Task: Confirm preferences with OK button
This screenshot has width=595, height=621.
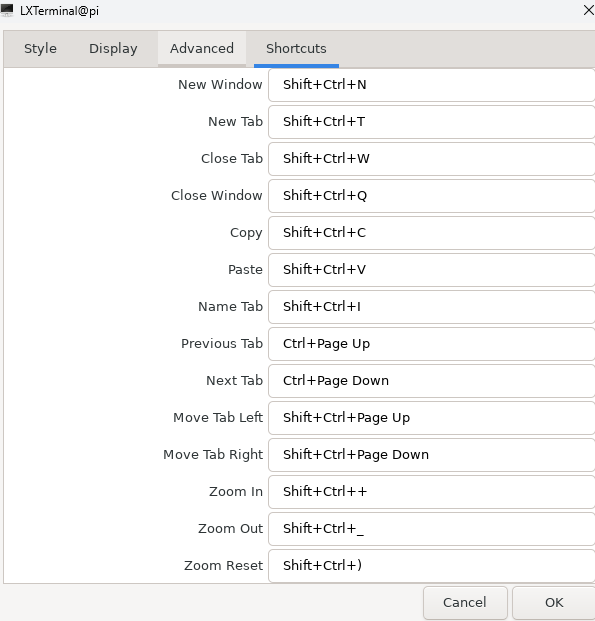Action: 554,602
